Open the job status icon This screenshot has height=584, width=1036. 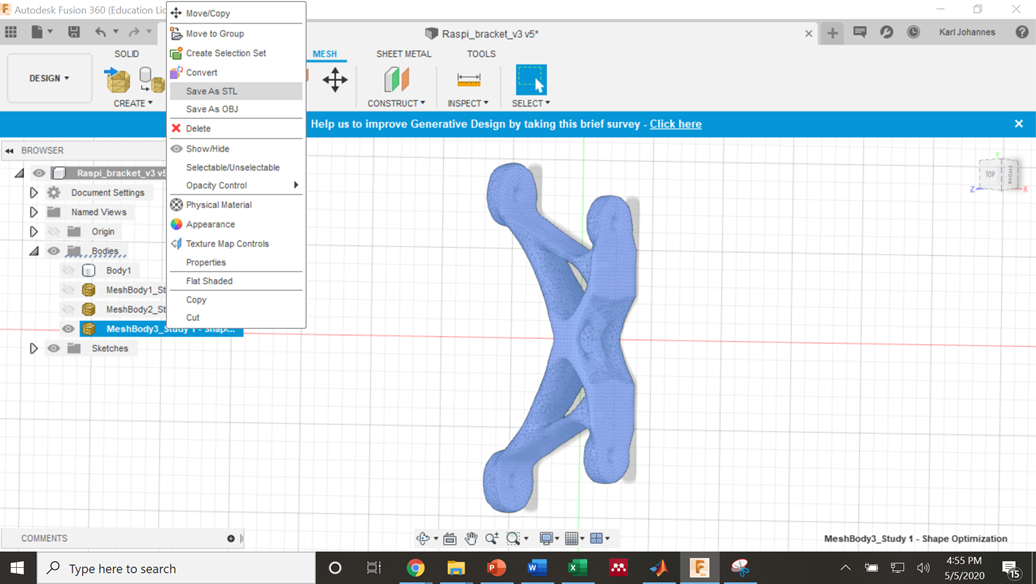(887, 32)
